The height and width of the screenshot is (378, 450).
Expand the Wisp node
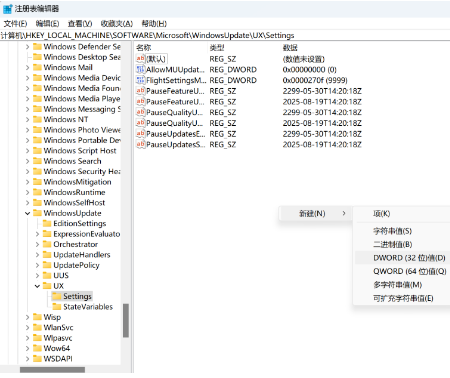[x=27, y=317]
